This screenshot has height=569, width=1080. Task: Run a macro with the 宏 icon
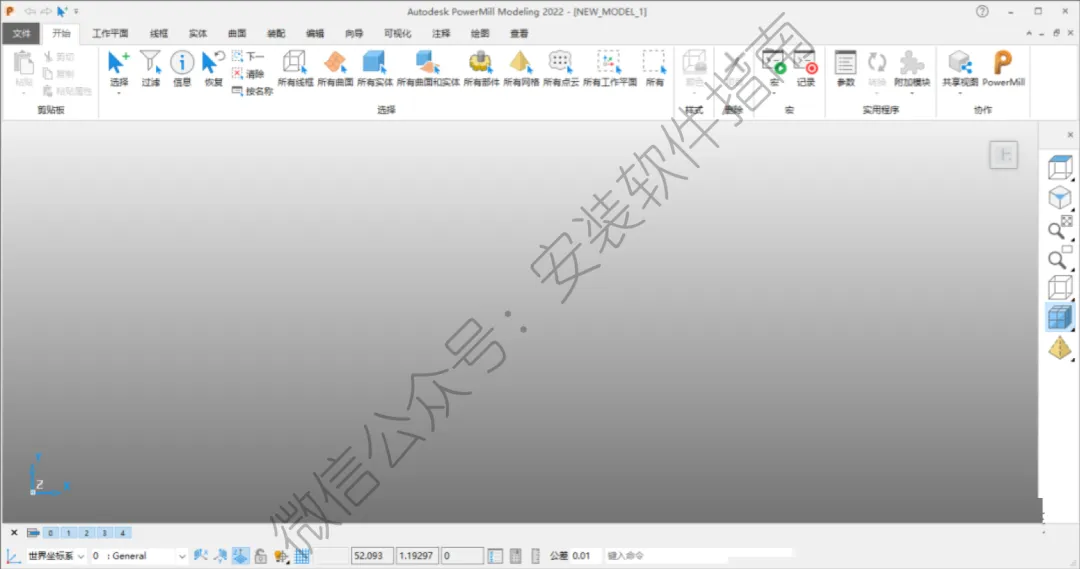(774, 68)
